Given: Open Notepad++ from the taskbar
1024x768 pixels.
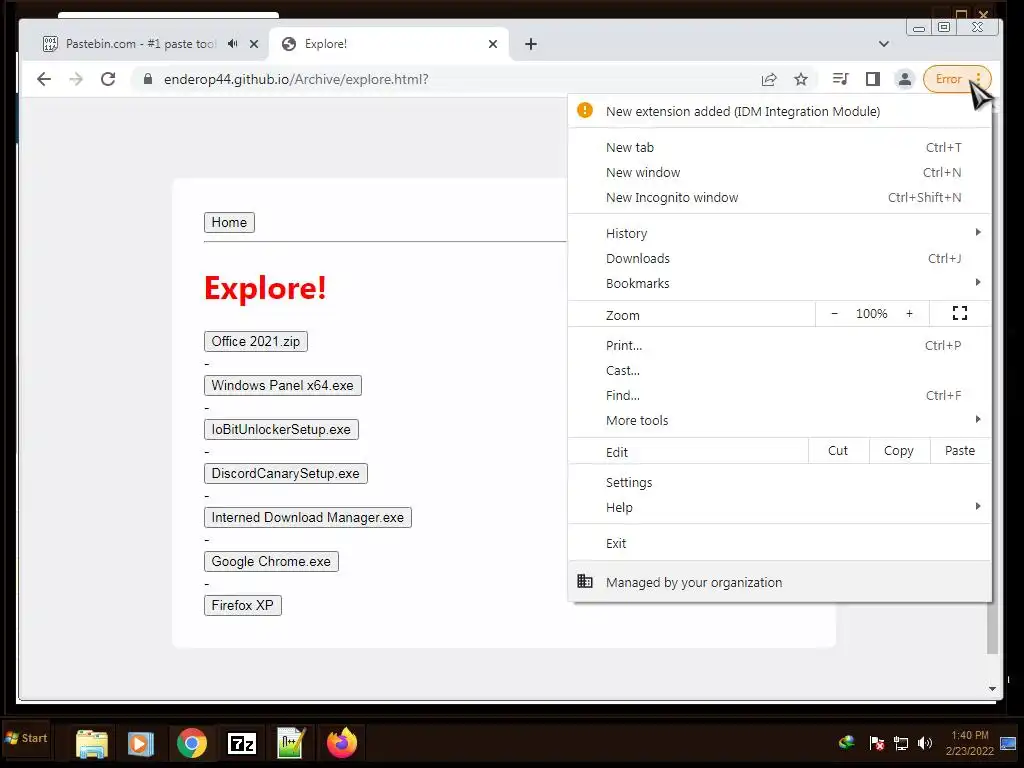Looking at the screenshot, I should (x=291, y=743).
